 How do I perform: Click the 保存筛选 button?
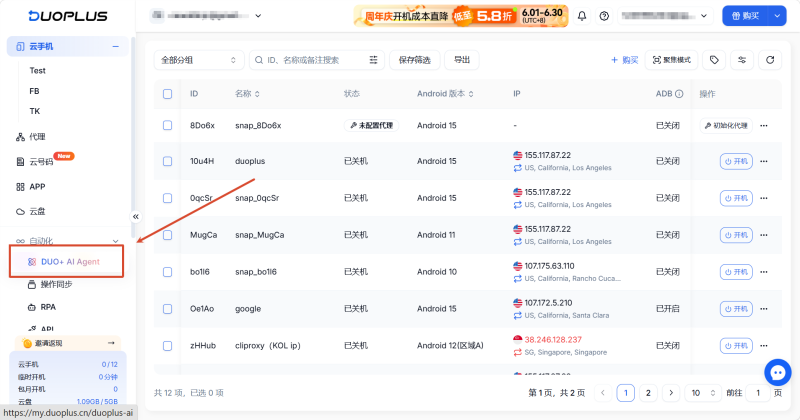click(414, 60)
